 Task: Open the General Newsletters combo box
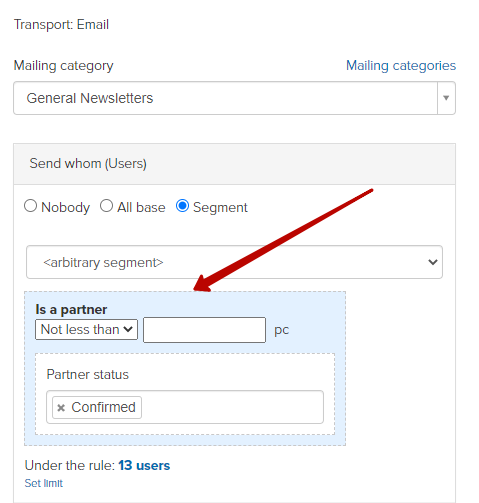(234, 98)
